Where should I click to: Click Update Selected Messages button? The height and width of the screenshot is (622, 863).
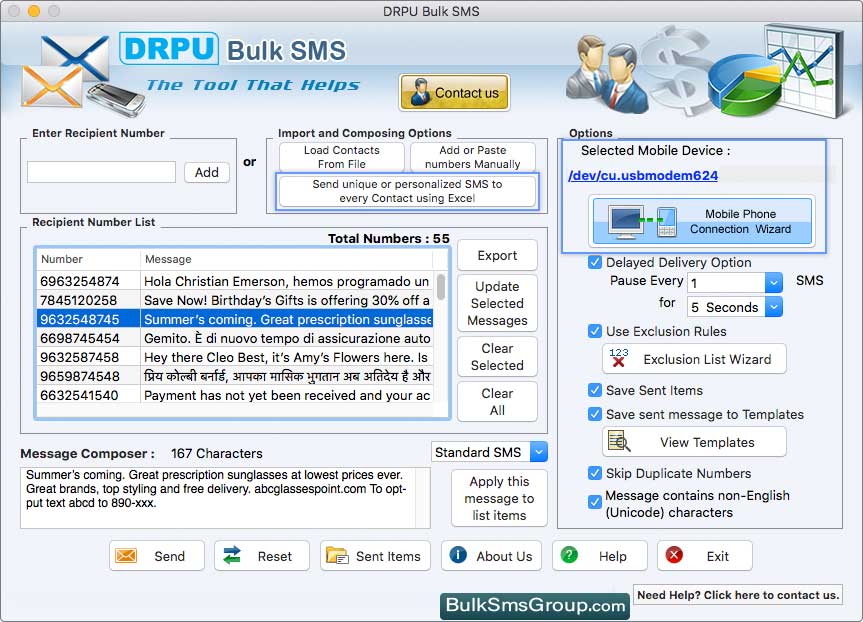pos(497,303)
